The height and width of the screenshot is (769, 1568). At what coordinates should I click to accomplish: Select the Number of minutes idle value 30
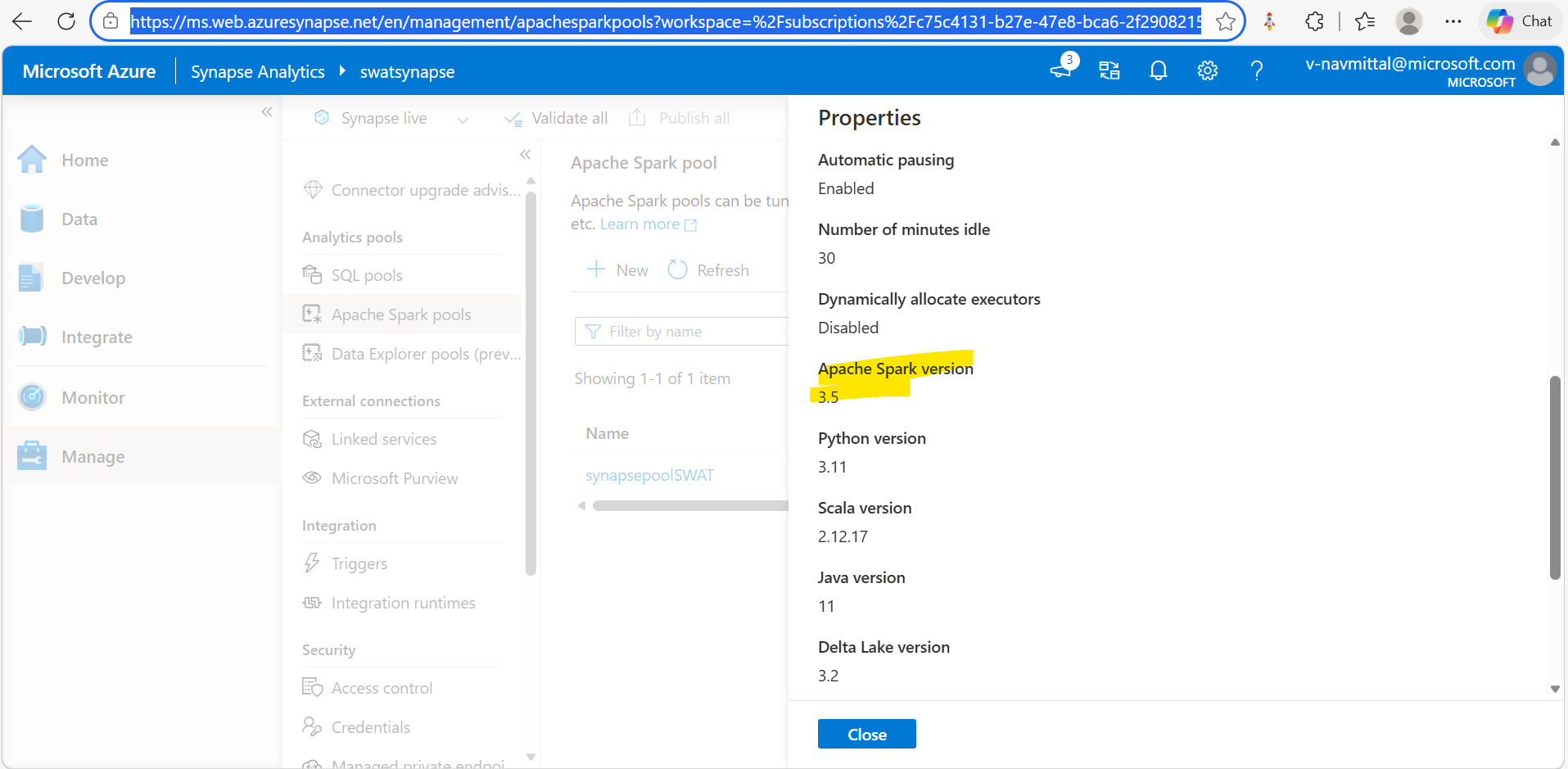[826, 258]
